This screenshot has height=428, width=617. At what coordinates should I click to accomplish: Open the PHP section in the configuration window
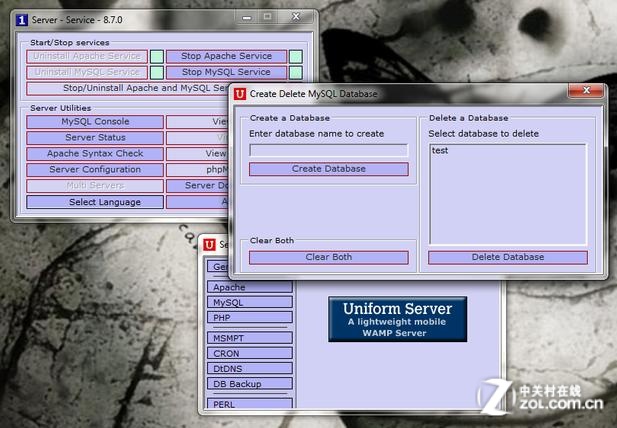pos(250,317)
